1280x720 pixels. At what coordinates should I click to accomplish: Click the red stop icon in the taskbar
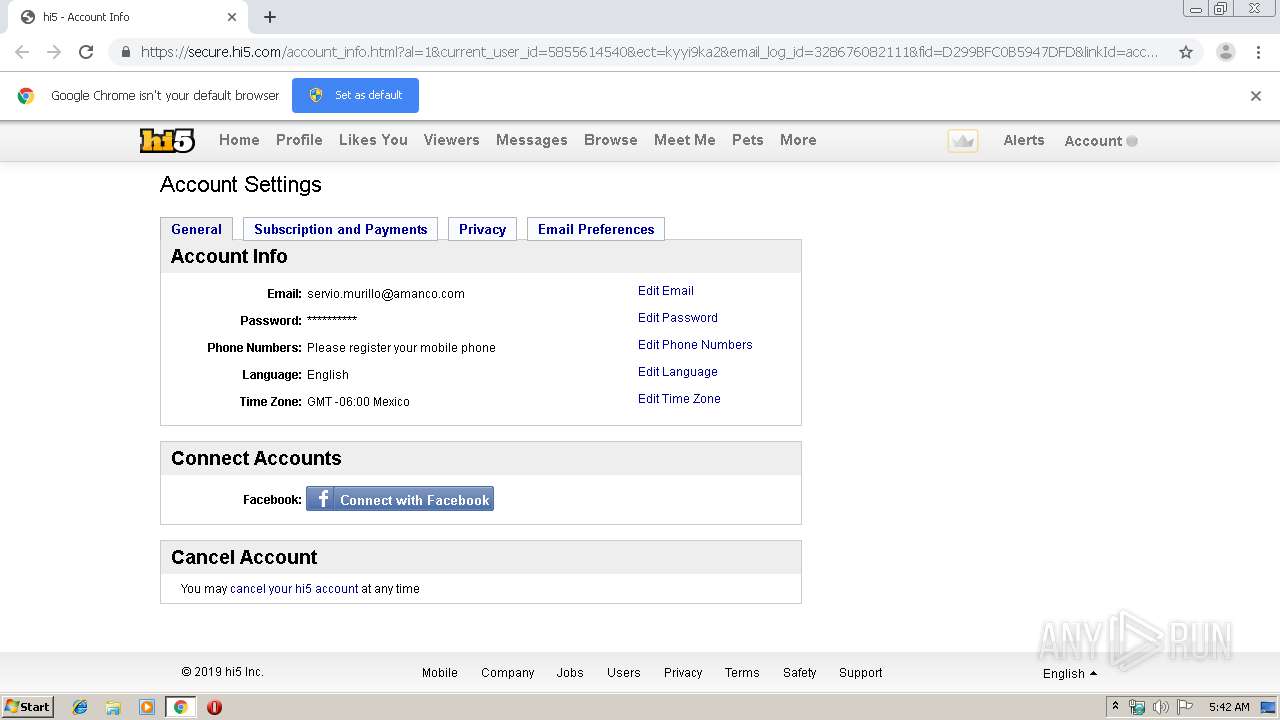pos(214,707)
